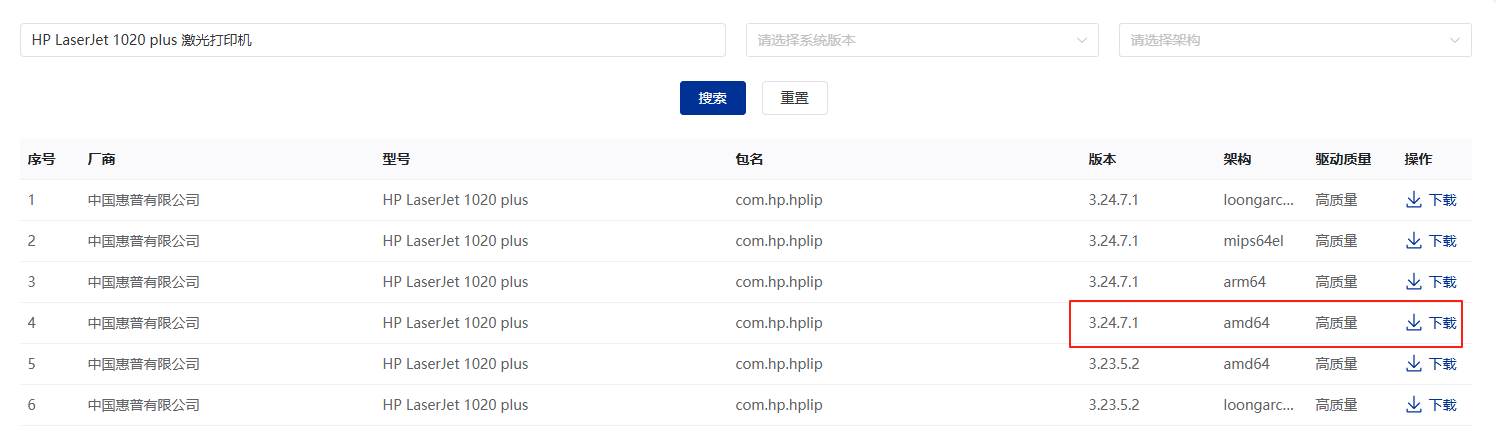Click 中国惠普有限公司 vendor in row 5

tap(144, 364)
